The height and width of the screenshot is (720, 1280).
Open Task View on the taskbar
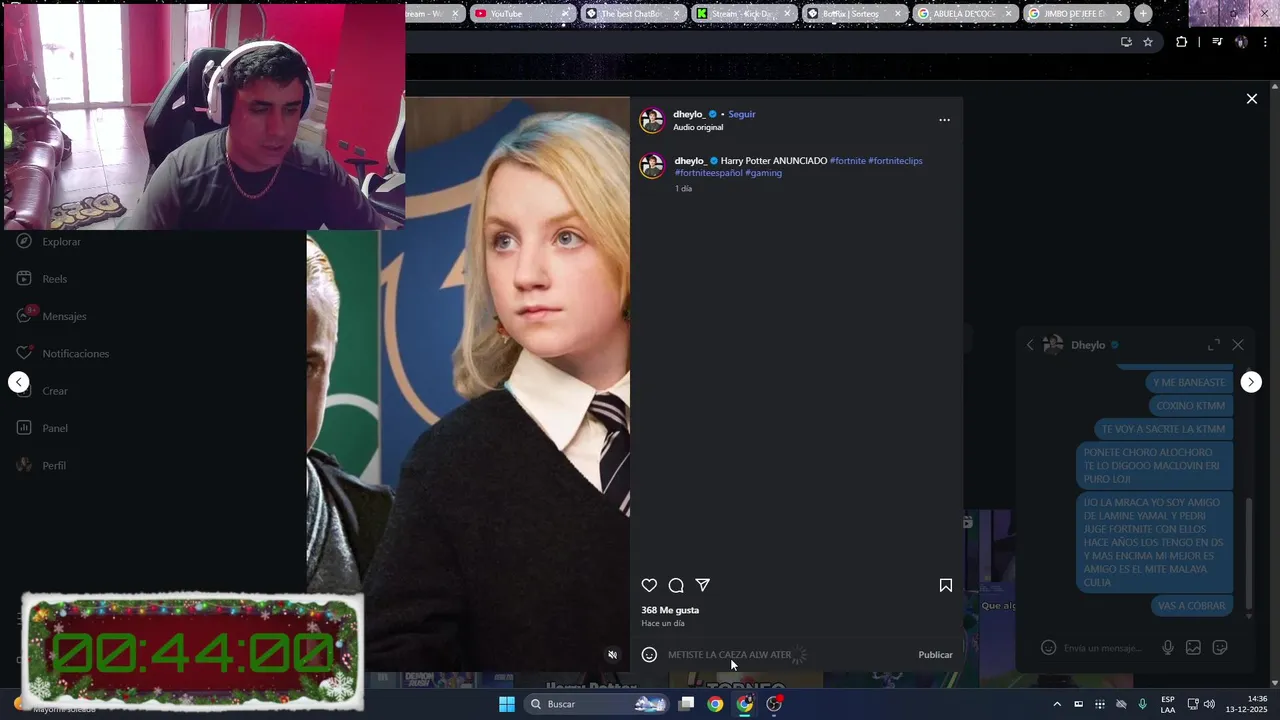686,704
